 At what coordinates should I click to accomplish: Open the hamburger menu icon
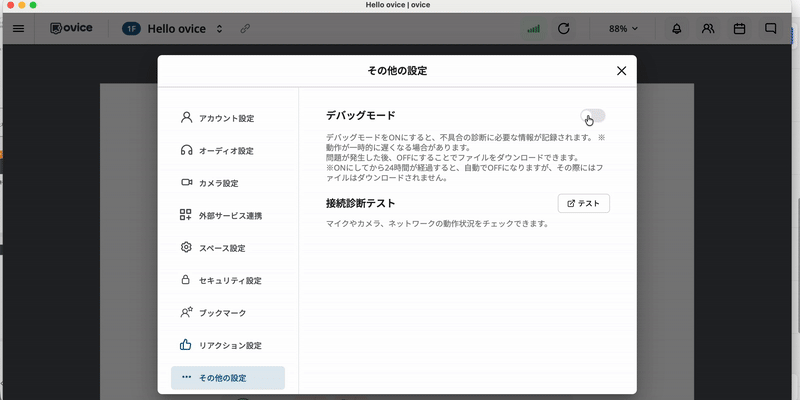point(18,28)
